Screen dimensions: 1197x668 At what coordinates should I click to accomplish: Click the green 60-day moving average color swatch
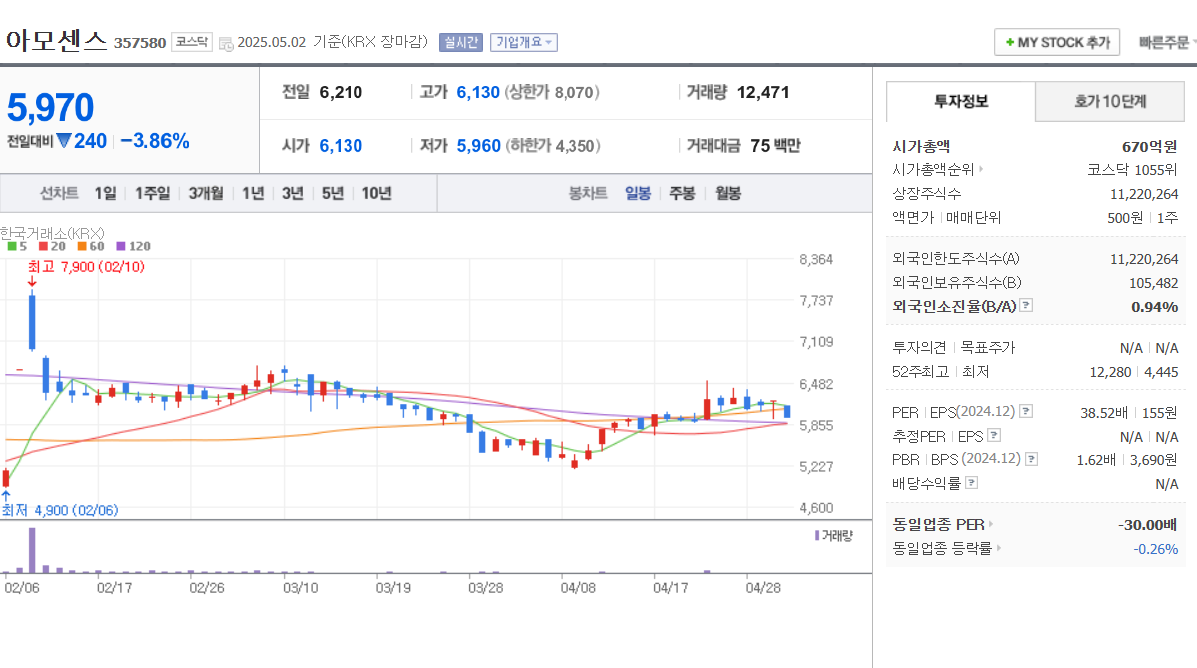coord(81,246)
